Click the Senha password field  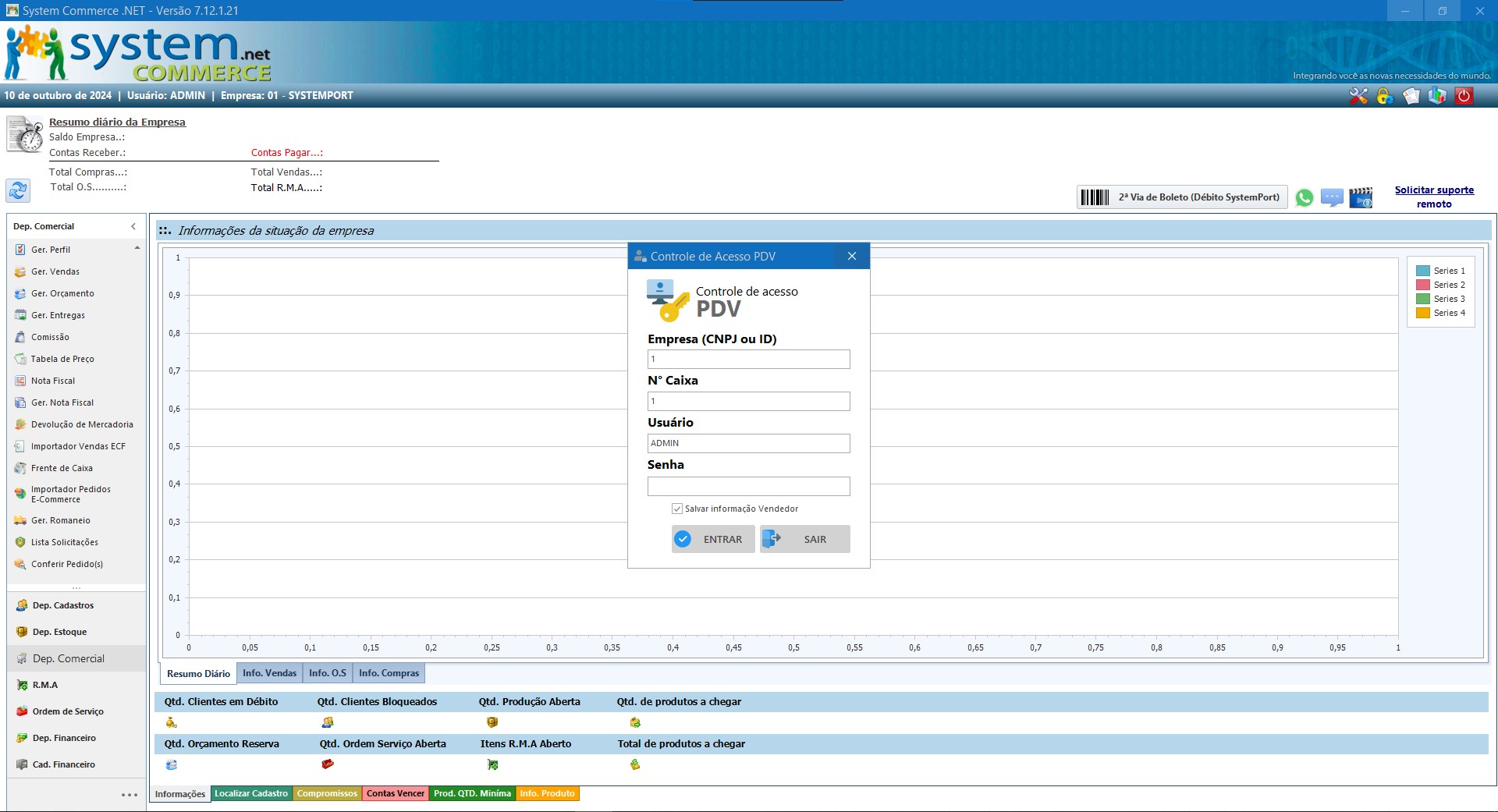point(748,486)
